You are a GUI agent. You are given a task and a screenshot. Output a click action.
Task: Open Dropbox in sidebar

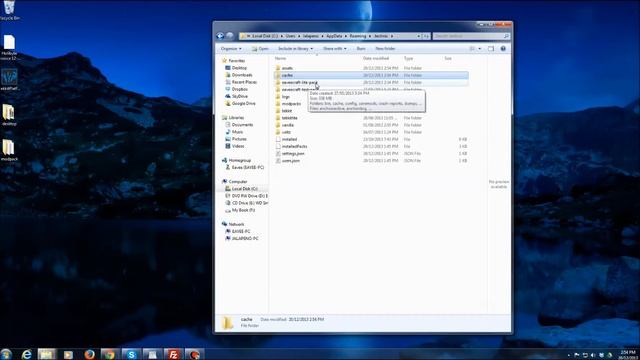point(240,89)
